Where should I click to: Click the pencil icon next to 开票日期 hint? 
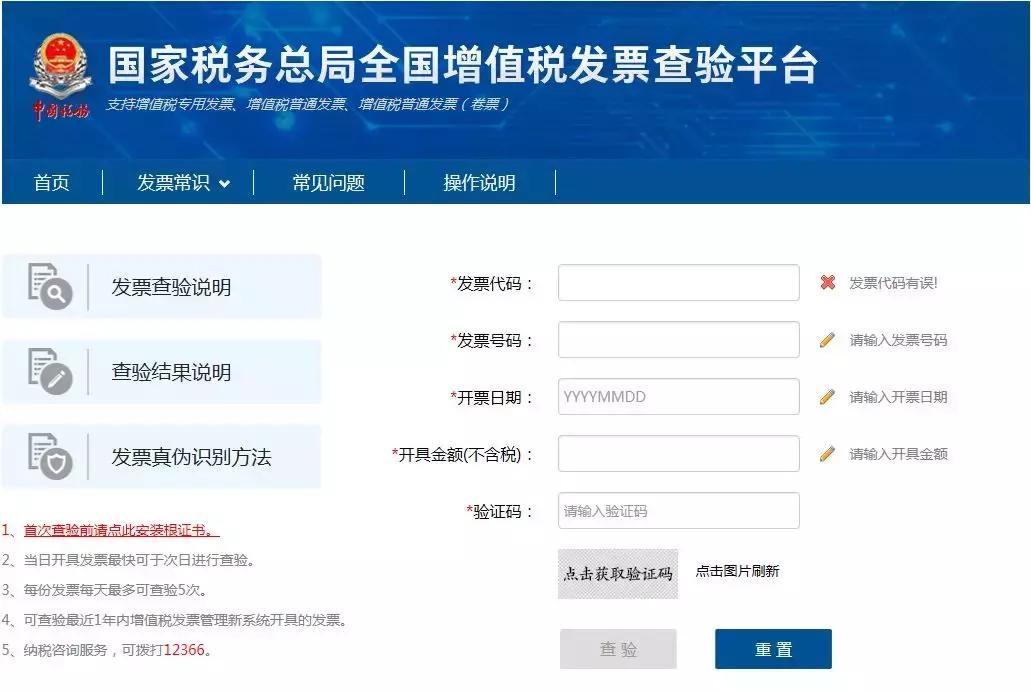pos(827,397)
